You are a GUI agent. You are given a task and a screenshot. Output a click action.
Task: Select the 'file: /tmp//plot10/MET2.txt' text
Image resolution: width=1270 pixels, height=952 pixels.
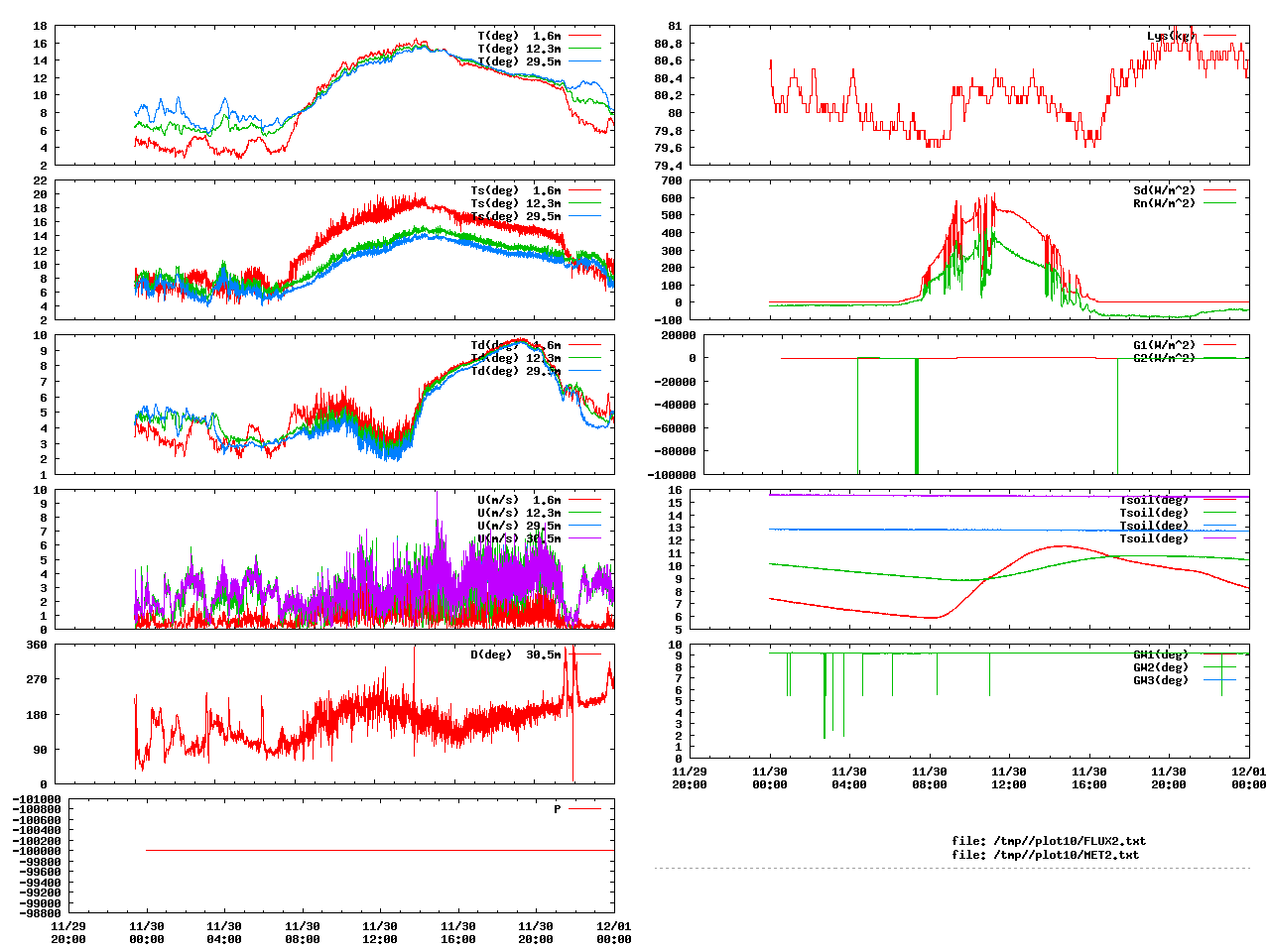click(1045, 854)
